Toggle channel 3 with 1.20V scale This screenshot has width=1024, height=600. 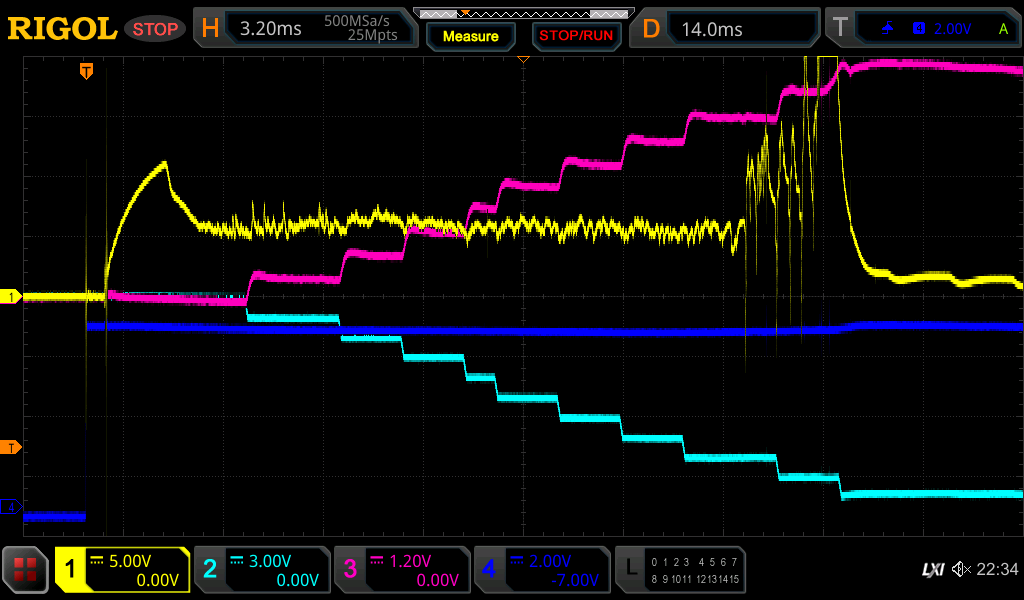click(x=401, y=570)
